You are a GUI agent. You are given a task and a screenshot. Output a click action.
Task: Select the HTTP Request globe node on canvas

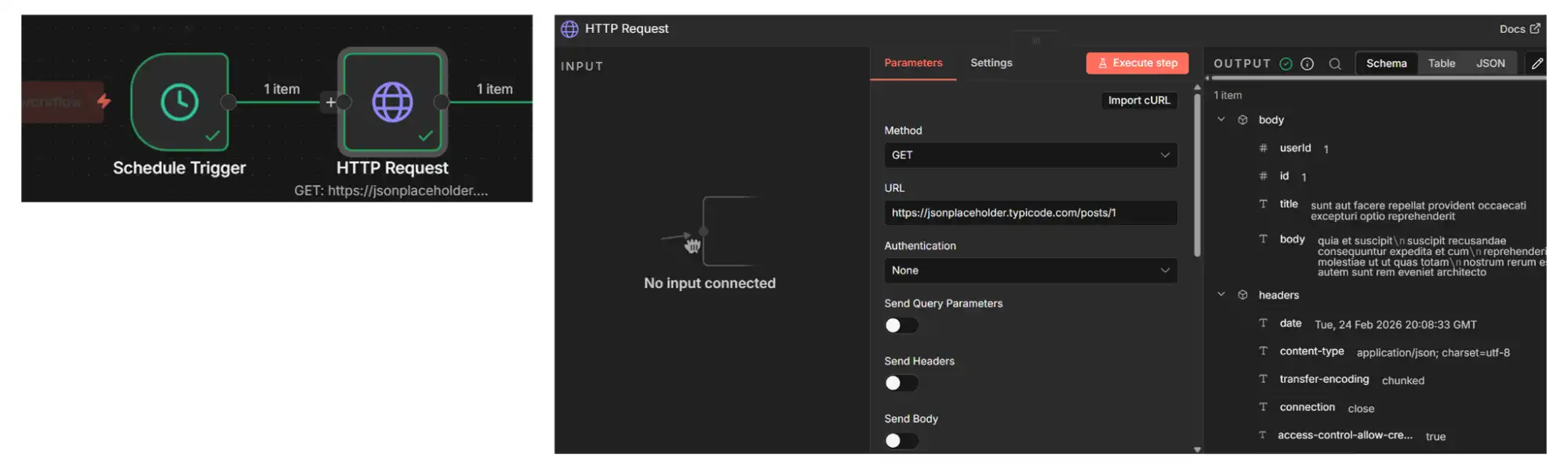392,103
